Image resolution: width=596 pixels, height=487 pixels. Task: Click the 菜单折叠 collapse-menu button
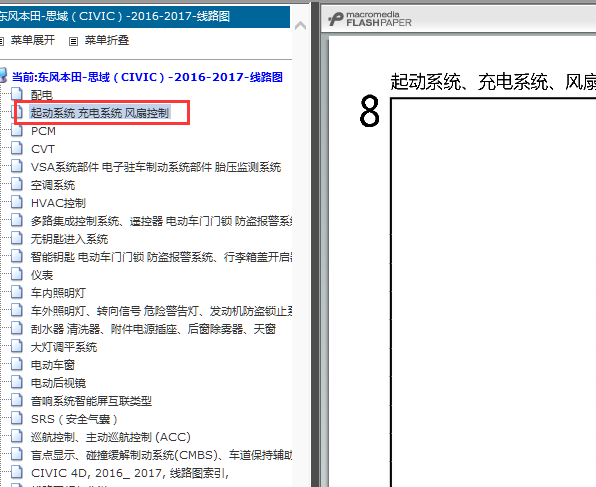(x=106, y=40)
